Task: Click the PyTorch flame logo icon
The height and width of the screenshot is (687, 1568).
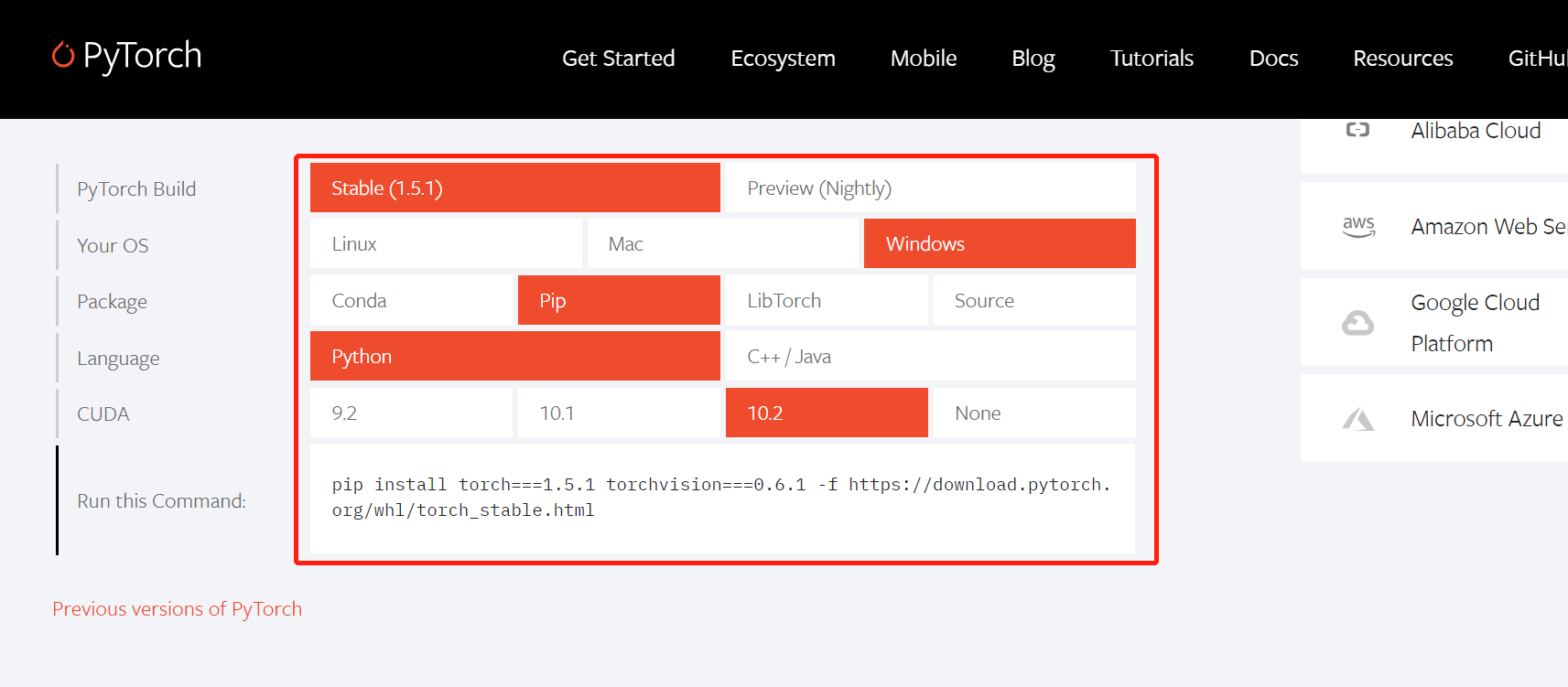Action: (x=63, y=55)
